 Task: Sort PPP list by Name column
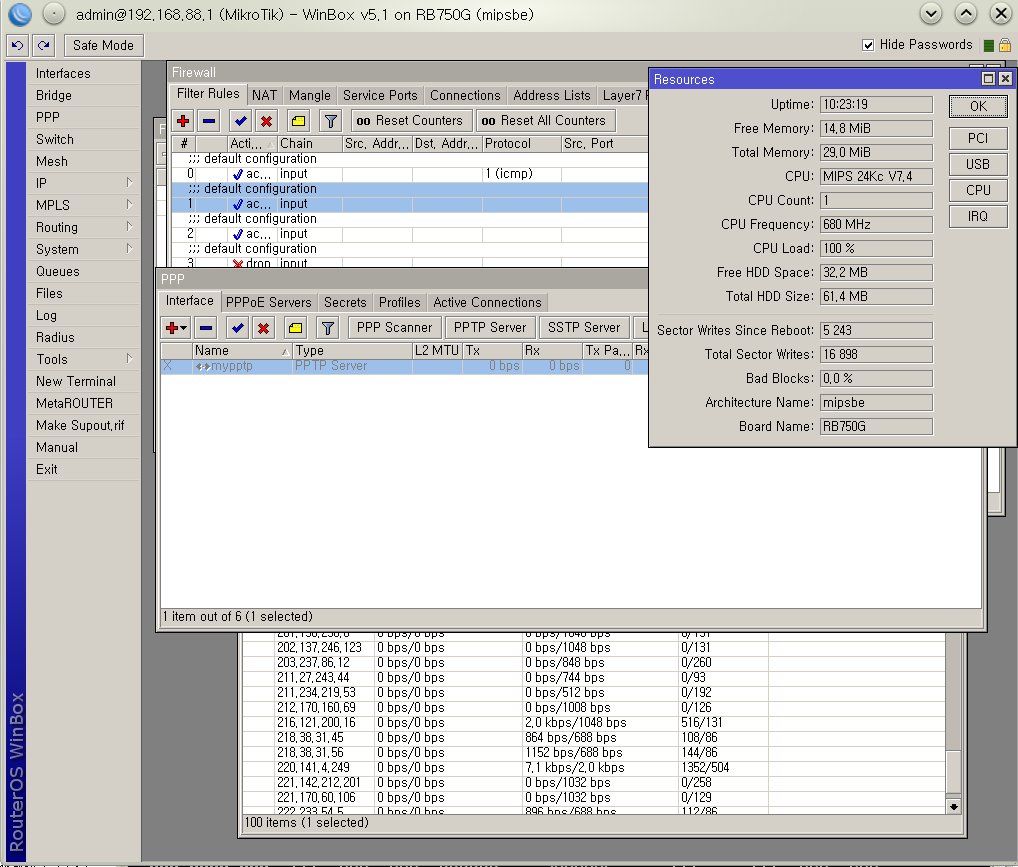point(242,351)
